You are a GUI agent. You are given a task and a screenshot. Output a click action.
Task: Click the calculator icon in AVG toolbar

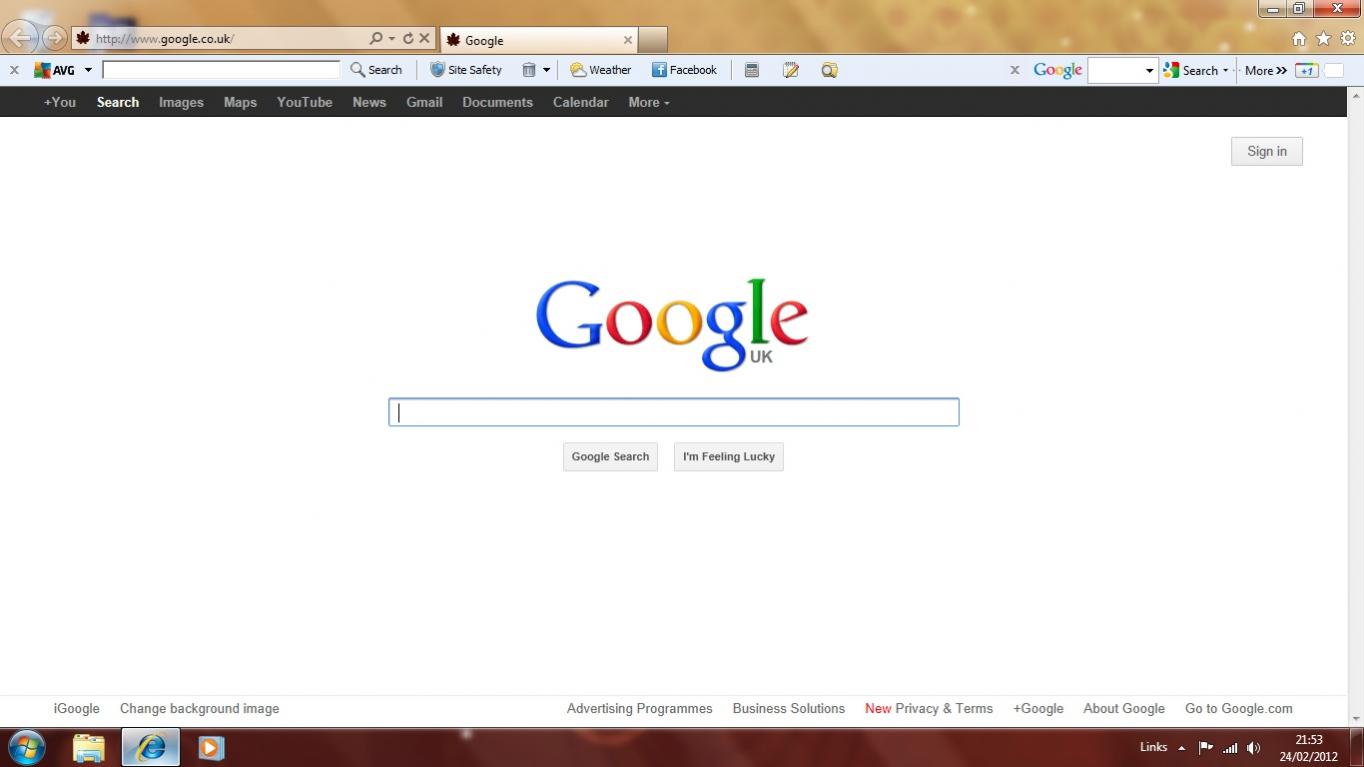752,70
